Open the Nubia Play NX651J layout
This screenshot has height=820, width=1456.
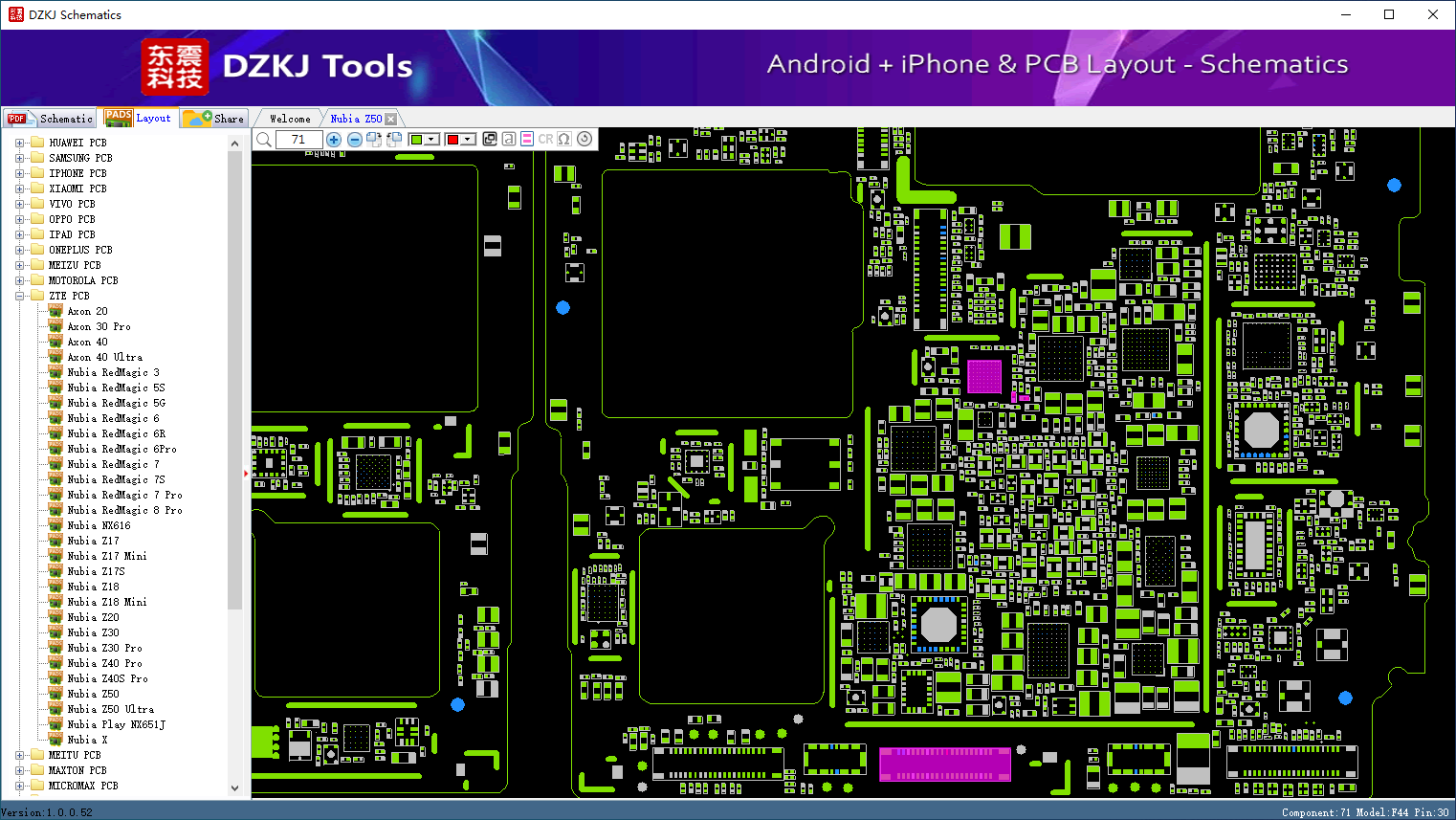116,724
